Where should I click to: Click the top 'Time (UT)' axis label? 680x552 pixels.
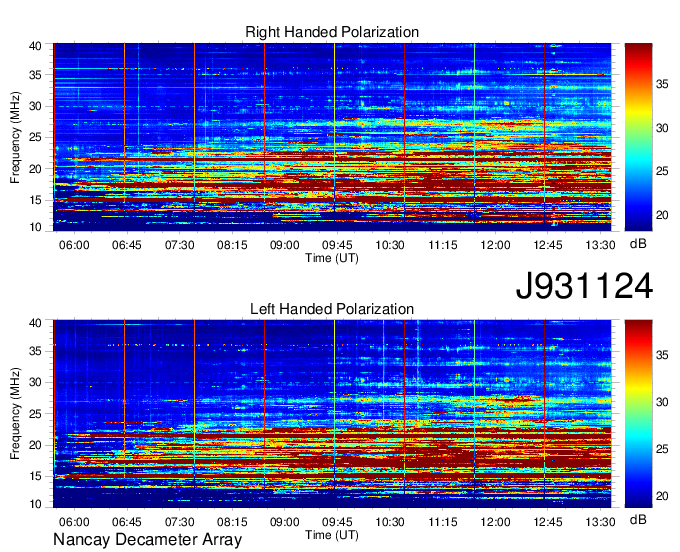click(x=332, y=258)
